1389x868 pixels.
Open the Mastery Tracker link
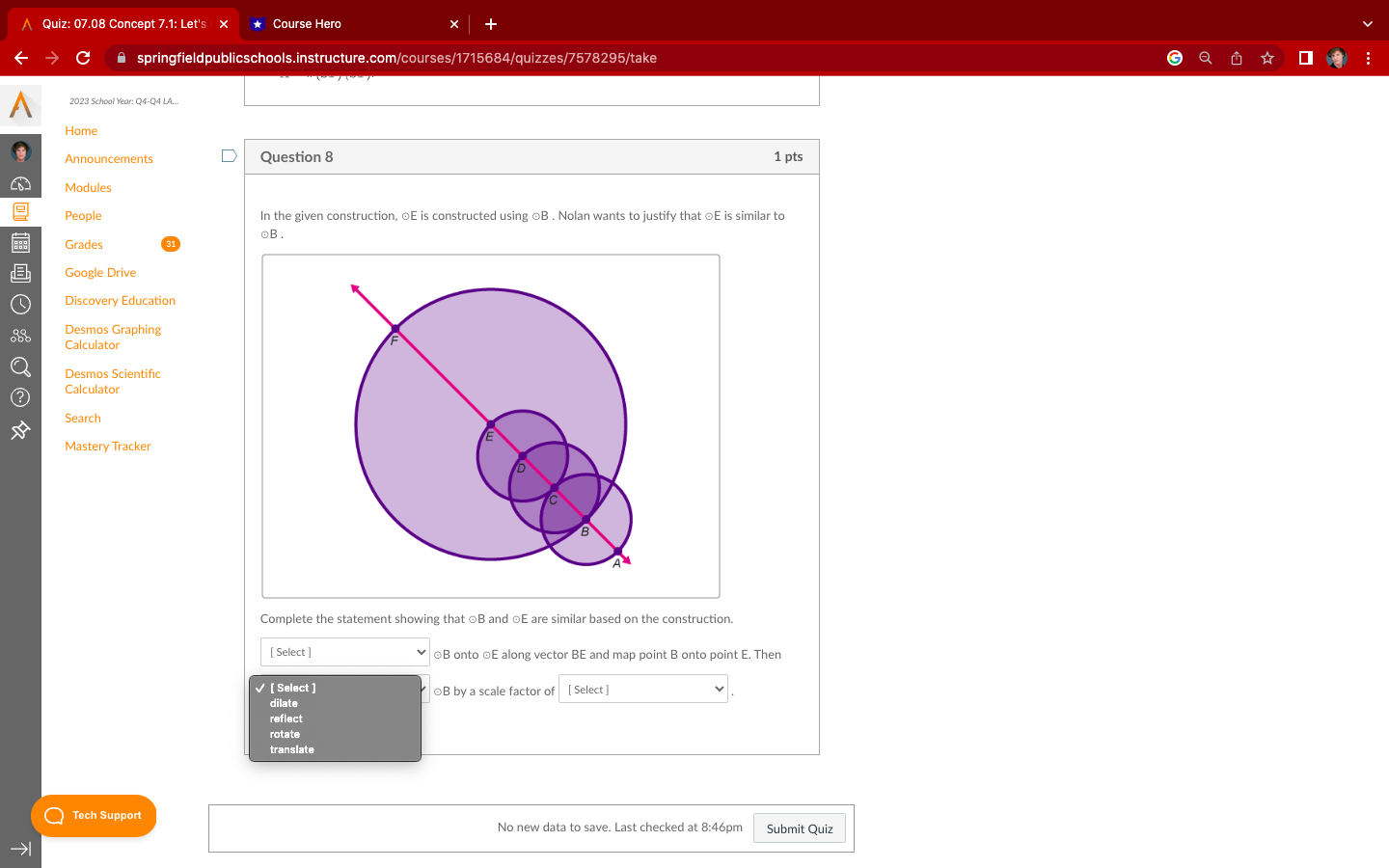108,447
